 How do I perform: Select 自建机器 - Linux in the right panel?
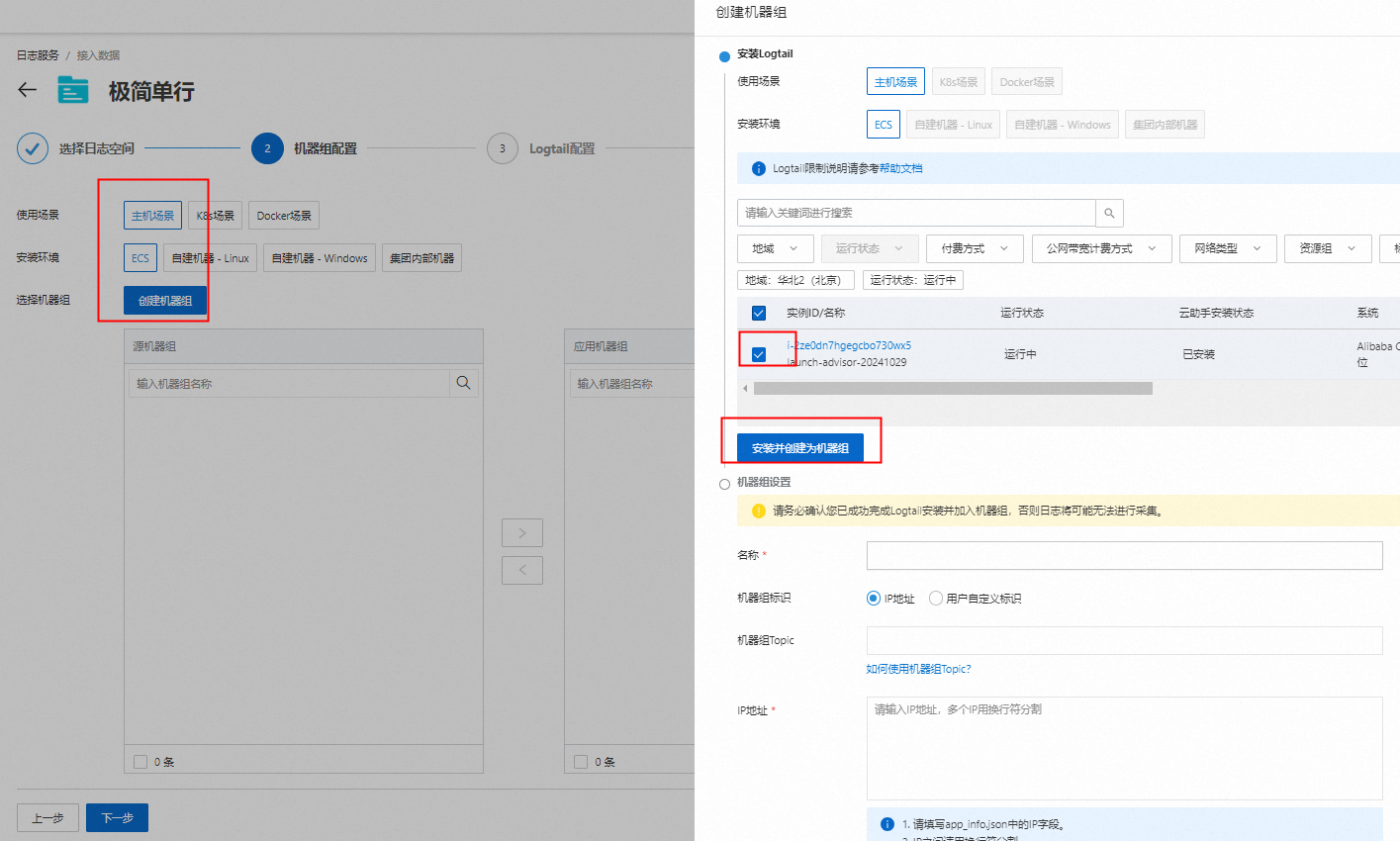click(953, 125)
